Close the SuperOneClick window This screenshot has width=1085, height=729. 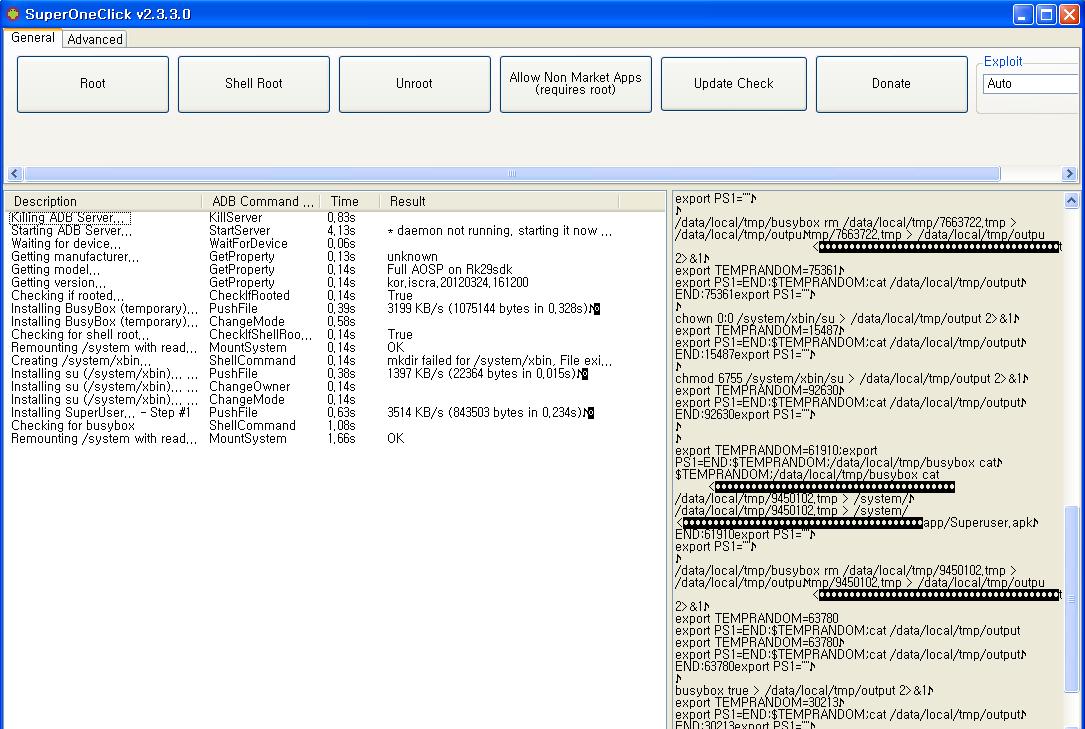[x=1070, y=15]
